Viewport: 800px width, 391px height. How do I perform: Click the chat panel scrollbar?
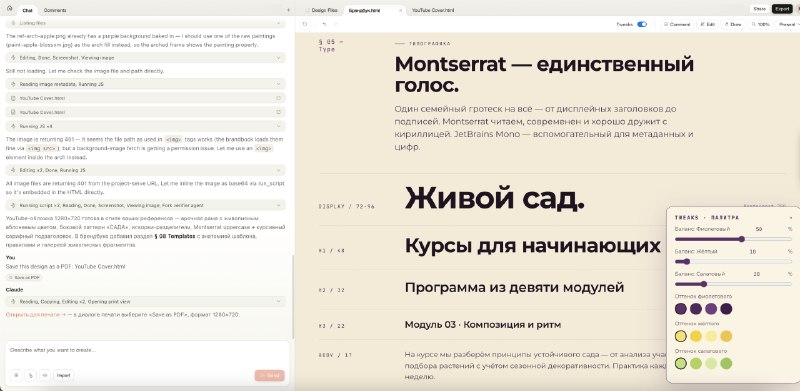(293, 296)
